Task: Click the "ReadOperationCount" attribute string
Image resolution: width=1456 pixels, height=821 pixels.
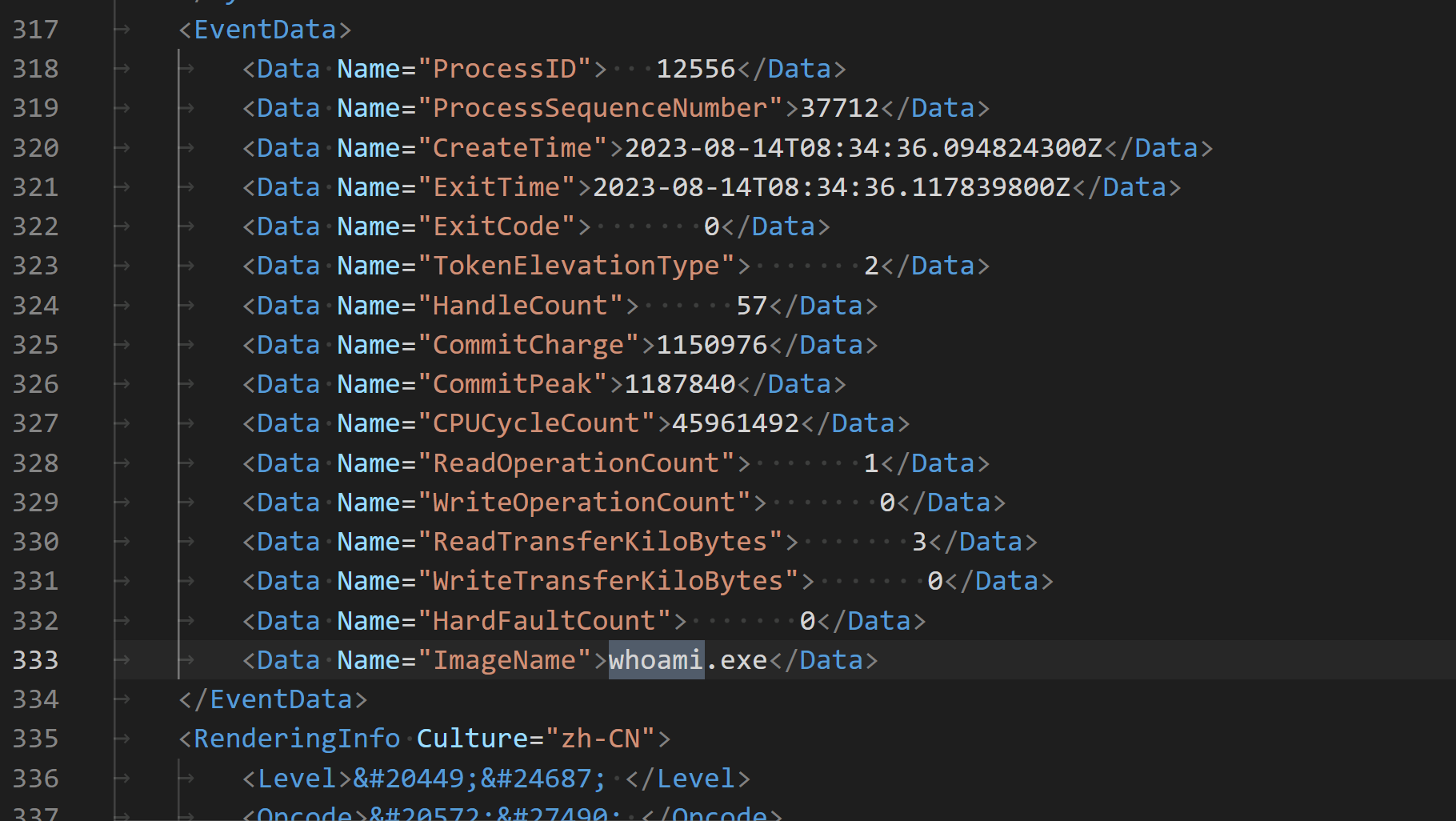Action: tap(576, 463)
